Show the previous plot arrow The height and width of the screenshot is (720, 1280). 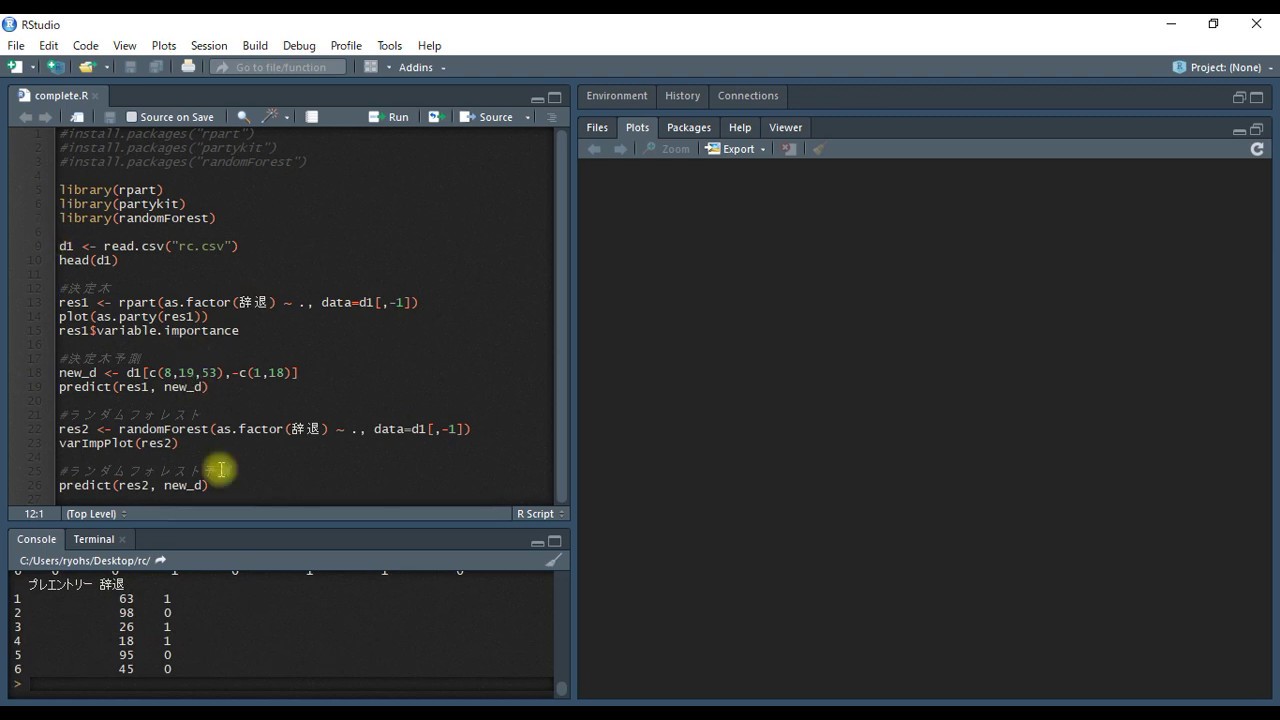coord(594,149)
